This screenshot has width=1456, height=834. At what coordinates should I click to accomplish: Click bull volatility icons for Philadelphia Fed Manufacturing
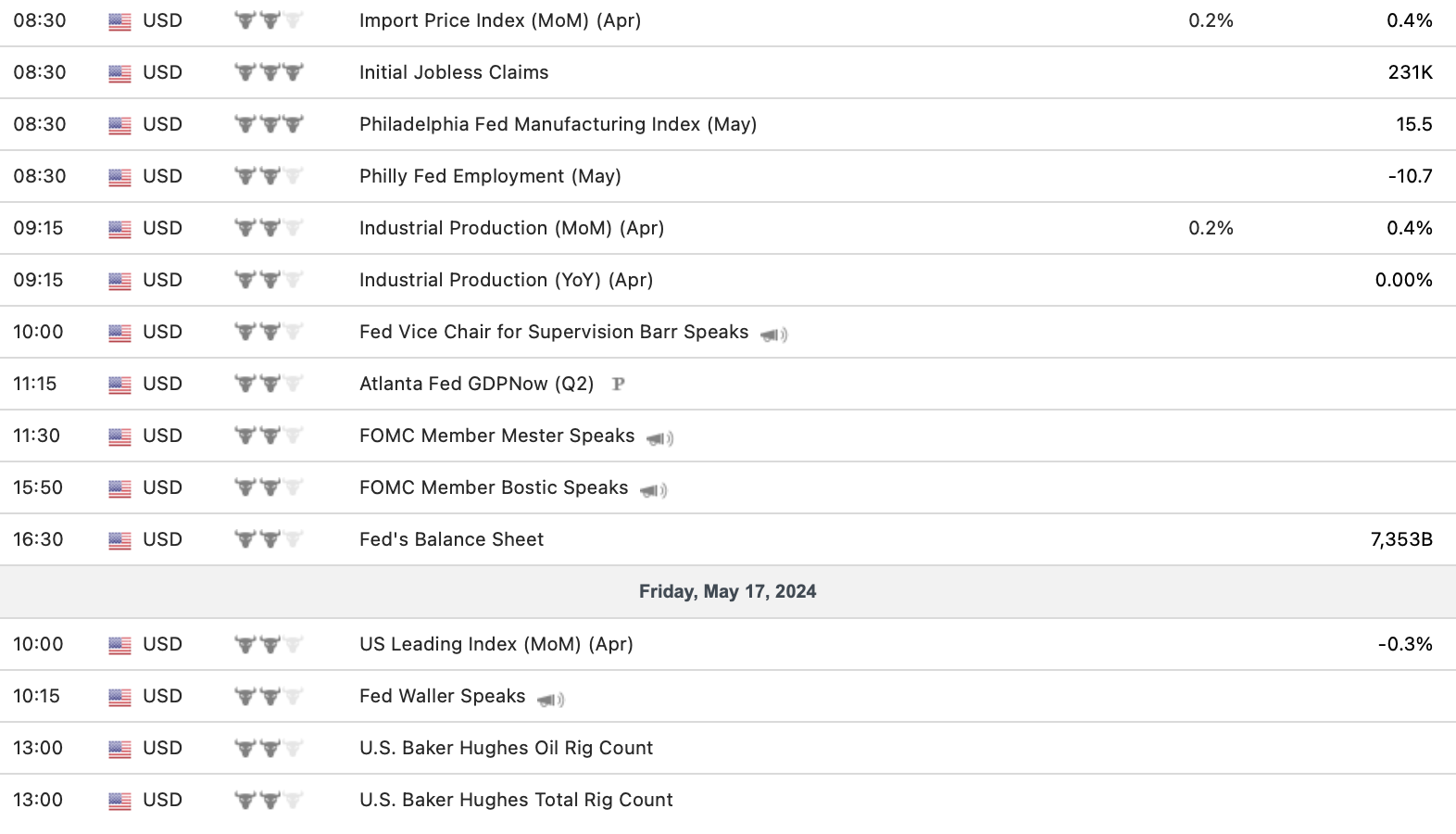[269, 124]
